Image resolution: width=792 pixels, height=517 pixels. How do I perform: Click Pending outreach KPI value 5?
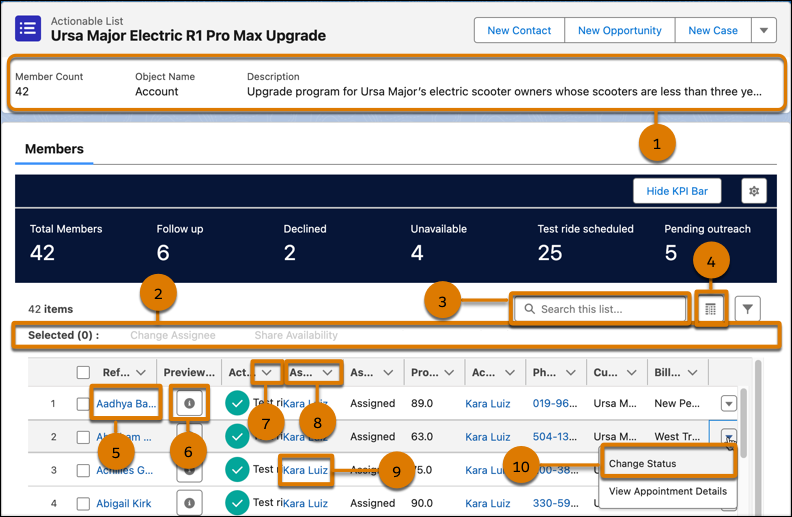tap(670, 252)
